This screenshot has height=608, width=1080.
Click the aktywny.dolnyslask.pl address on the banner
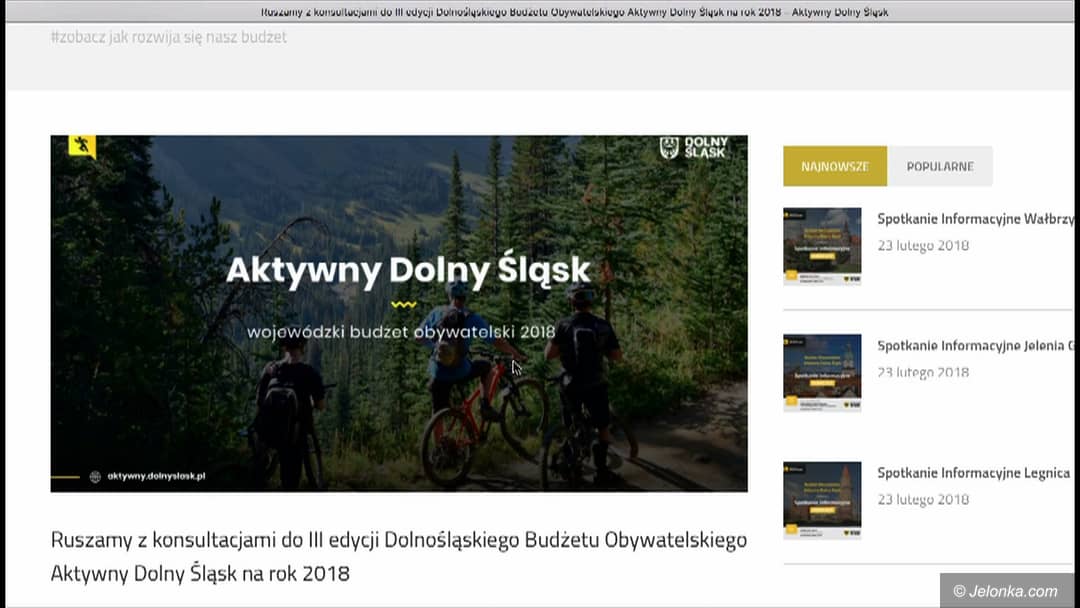point(156,477)
